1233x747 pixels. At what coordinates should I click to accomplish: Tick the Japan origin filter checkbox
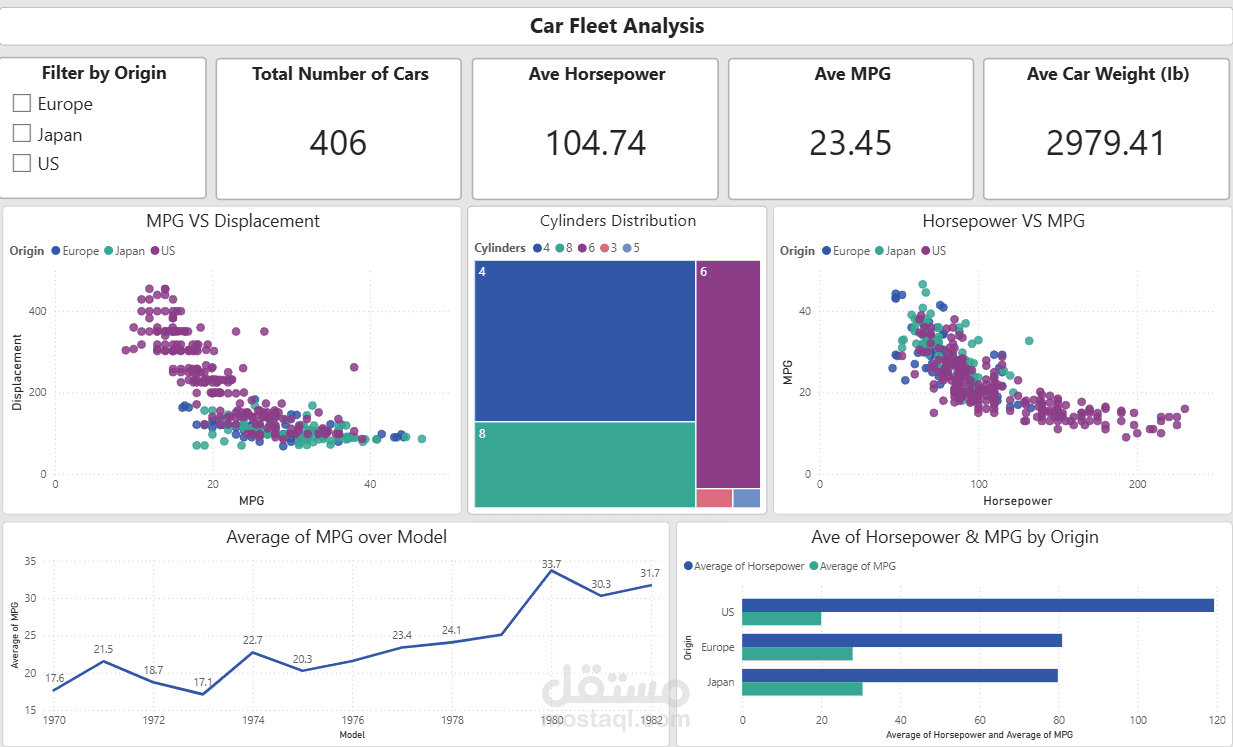[22, 133]
